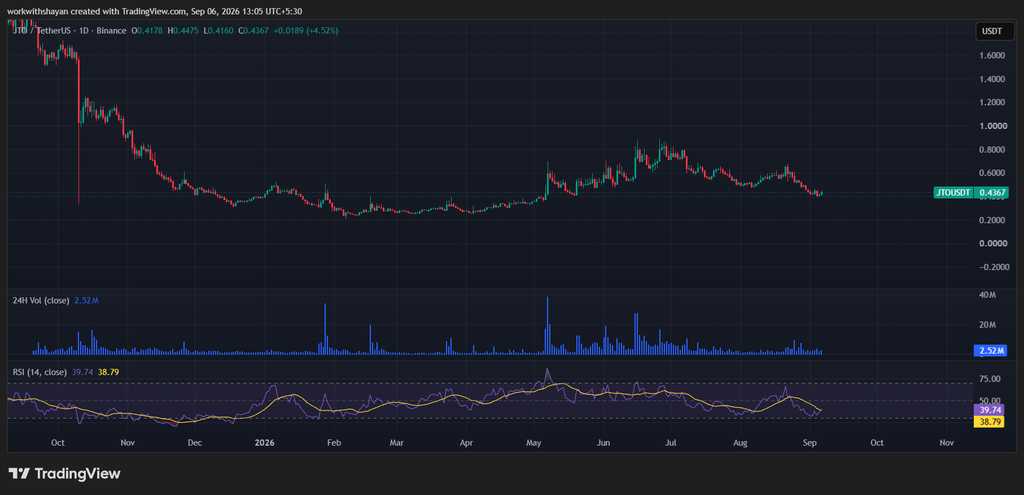Viewport: 1024px width, 495px height.
Task: Click the yellow 38.79 value in RSI legend
Action: (108, 372)
